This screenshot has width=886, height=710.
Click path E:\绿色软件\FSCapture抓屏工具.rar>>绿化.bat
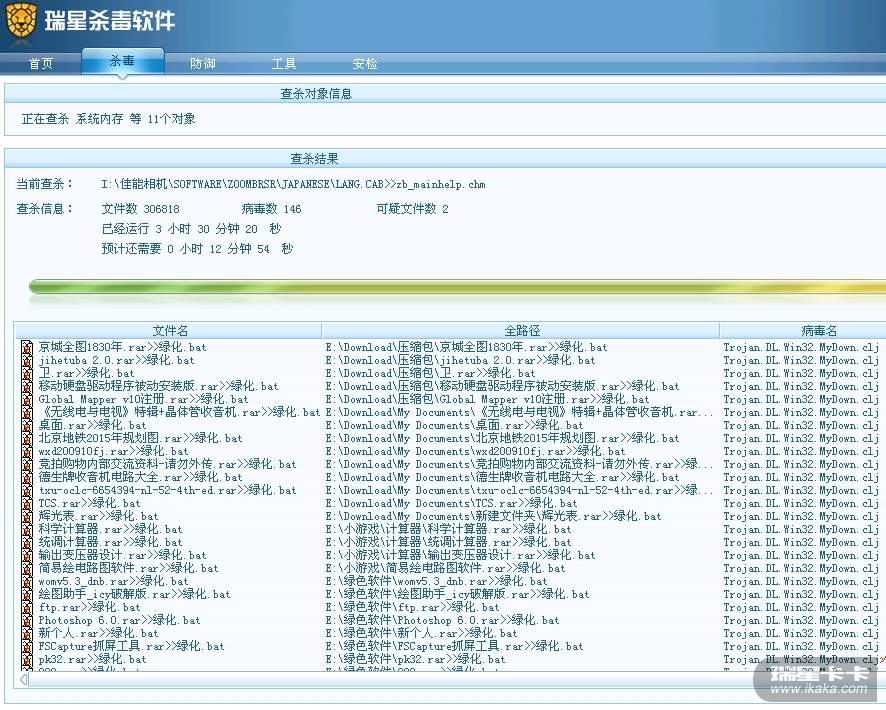click(454, 646)
